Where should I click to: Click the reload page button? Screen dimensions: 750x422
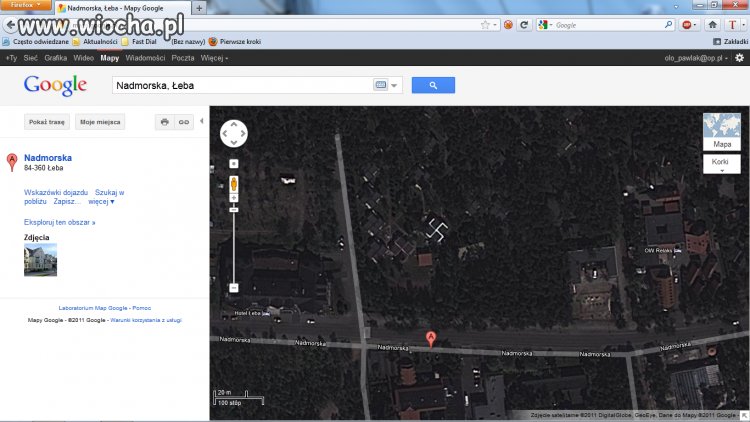click(524, 25)
